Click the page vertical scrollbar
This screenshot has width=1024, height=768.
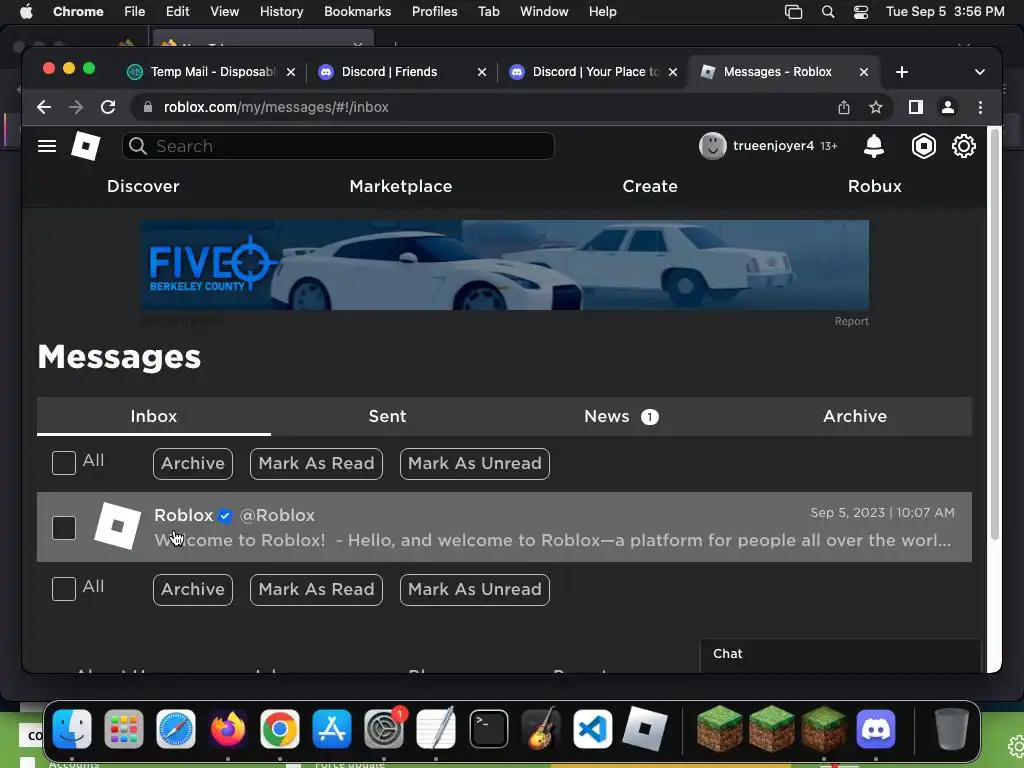point(995,333)
